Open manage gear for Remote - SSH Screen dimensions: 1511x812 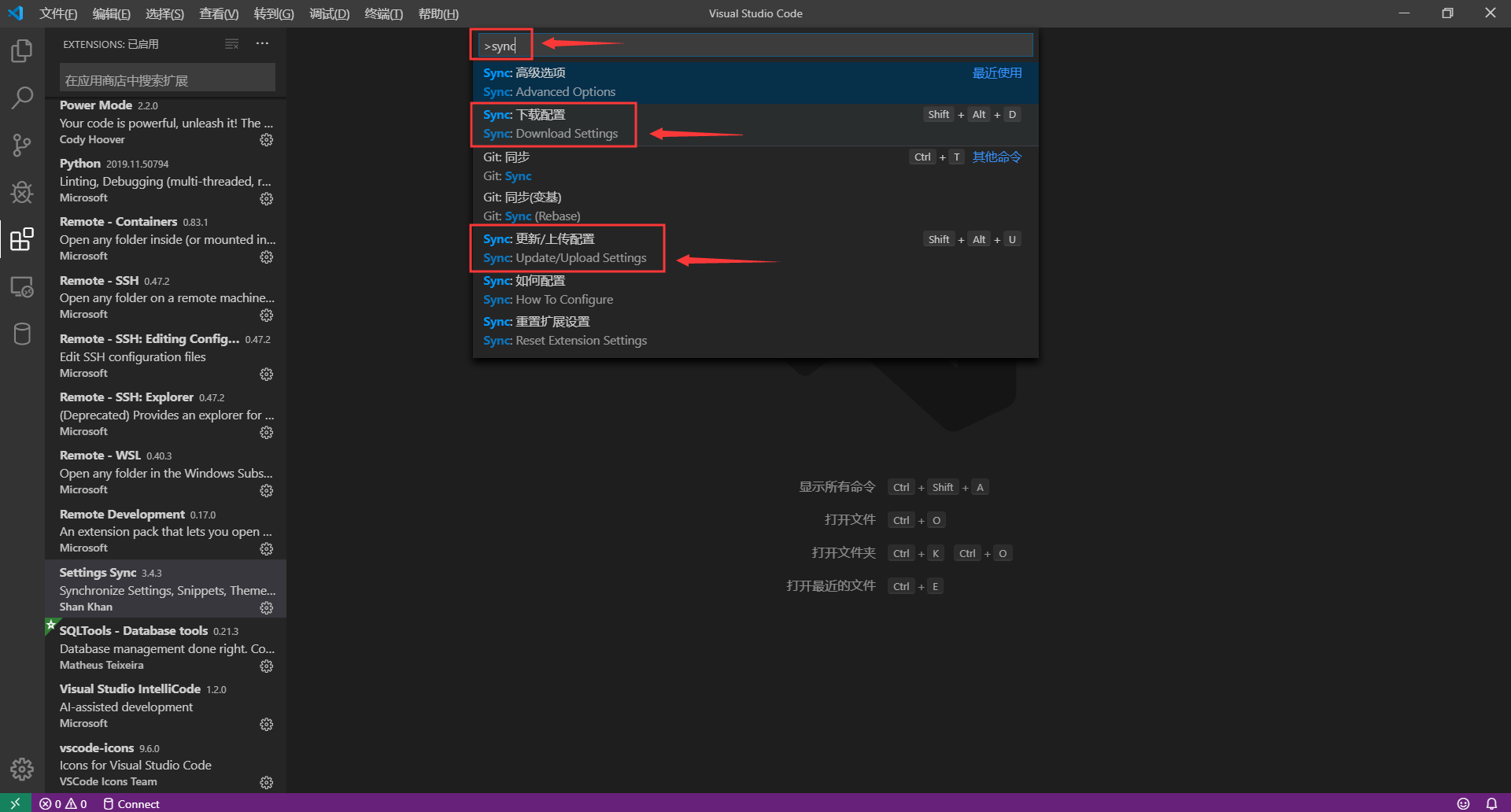pyautogui.click(x=267, y=315)
